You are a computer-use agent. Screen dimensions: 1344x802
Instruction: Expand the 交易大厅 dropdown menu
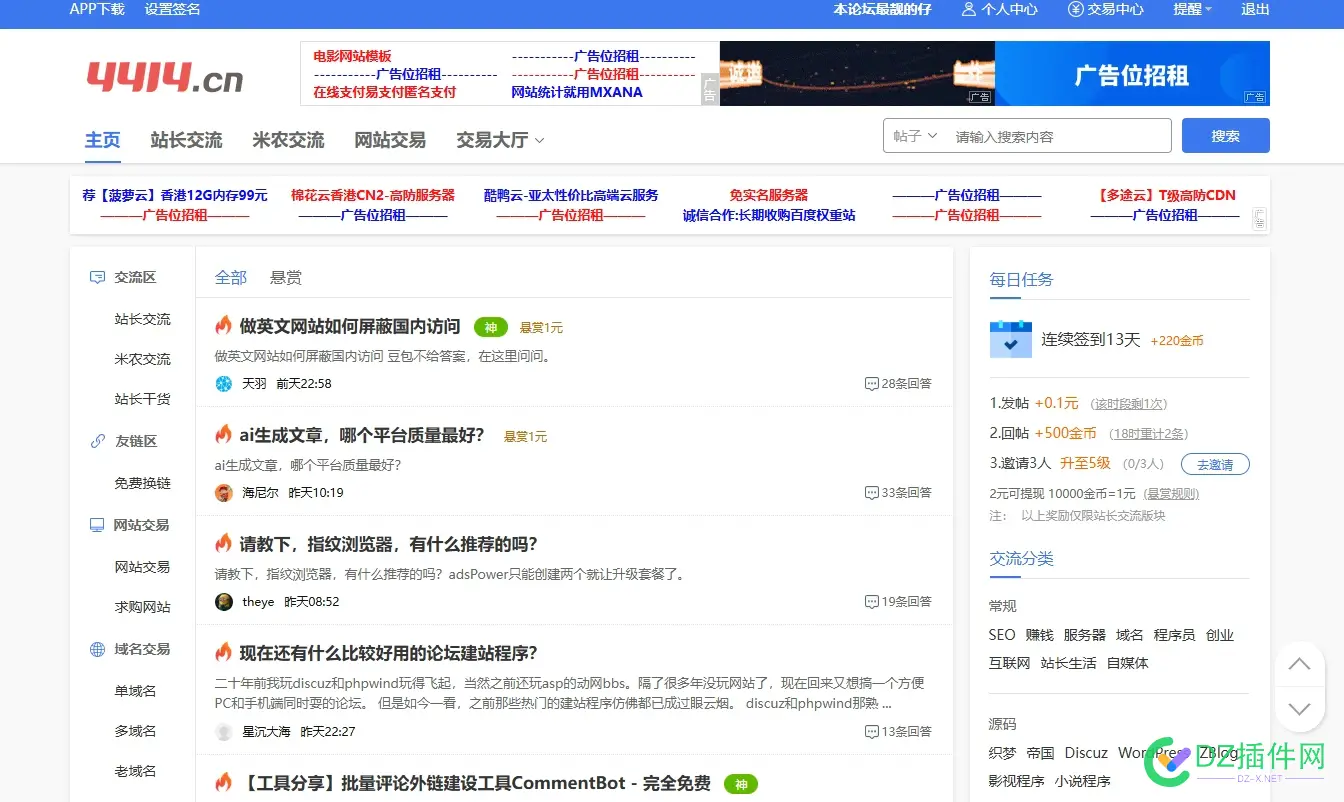499,140
